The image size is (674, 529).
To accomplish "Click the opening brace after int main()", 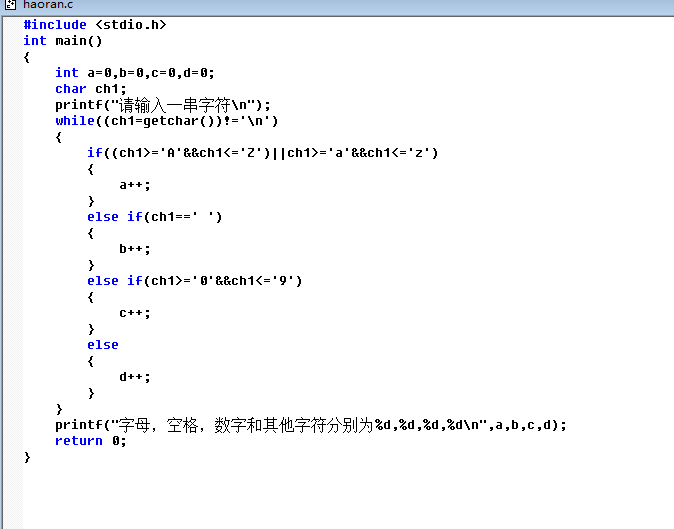I will 27,57.
